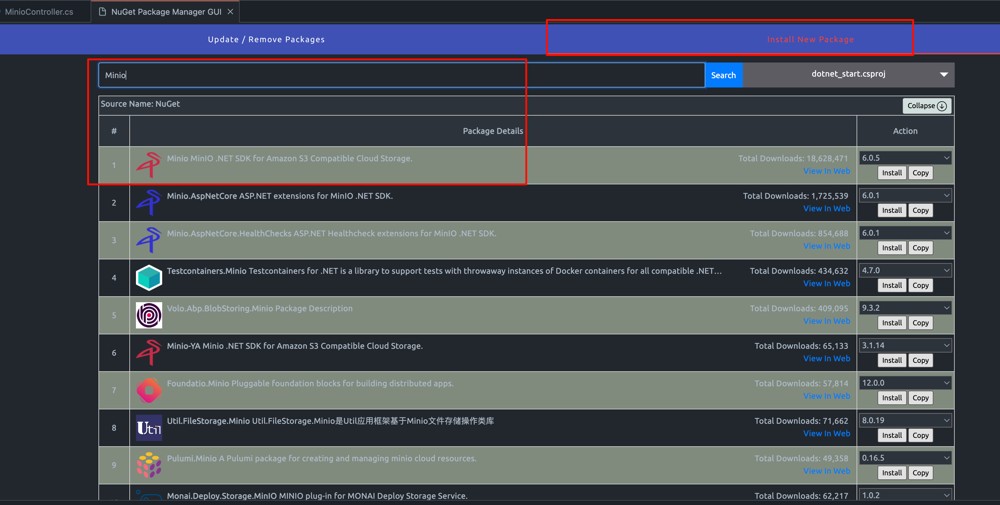Viewport: 1000px width, 505px height.
Task: Click the Volo.Abp.BlobStoring.Minio package icon
Action: tap(148, 315)
